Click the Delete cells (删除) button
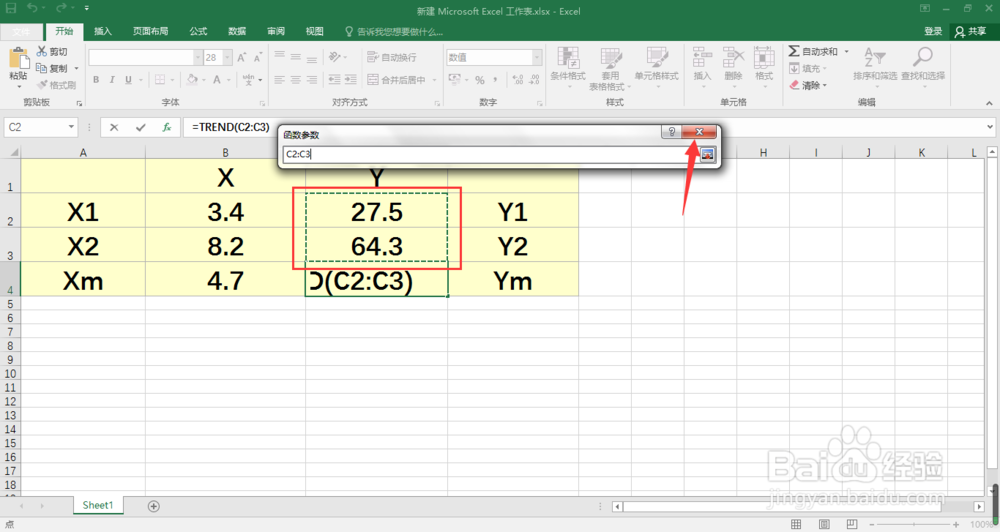Screen dimensions: 1000x532 point(733,66)
